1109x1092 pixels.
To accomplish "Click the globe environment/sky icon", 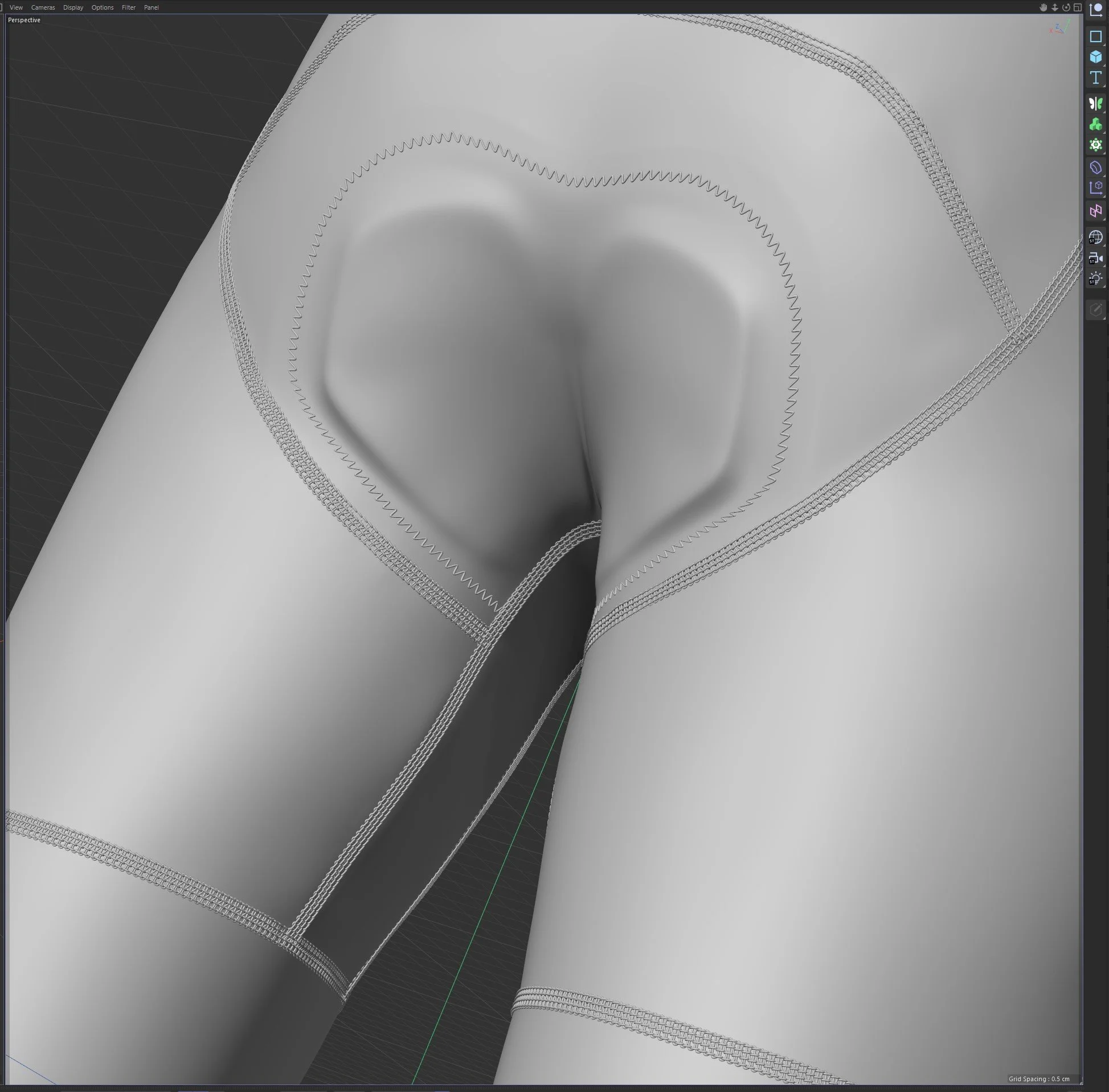I will (1095, 237).
